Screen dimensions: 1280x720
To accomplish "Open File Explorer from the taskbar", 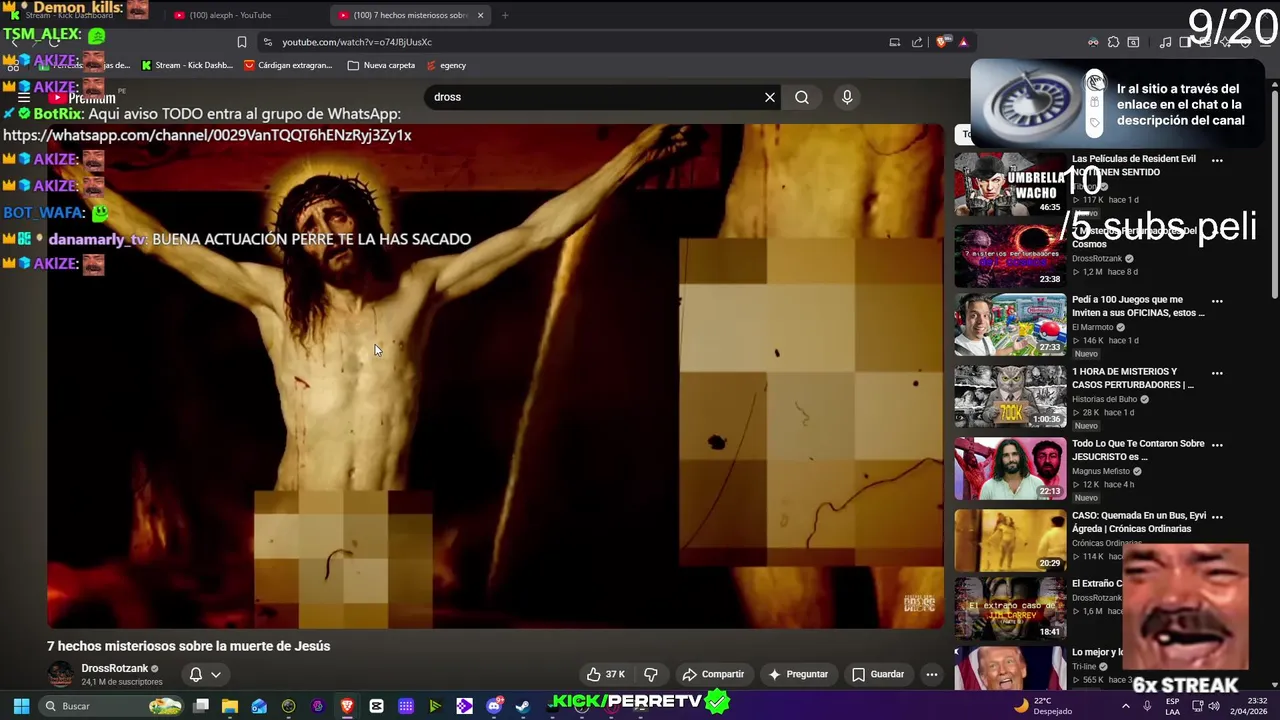I will tap(230, 706).
